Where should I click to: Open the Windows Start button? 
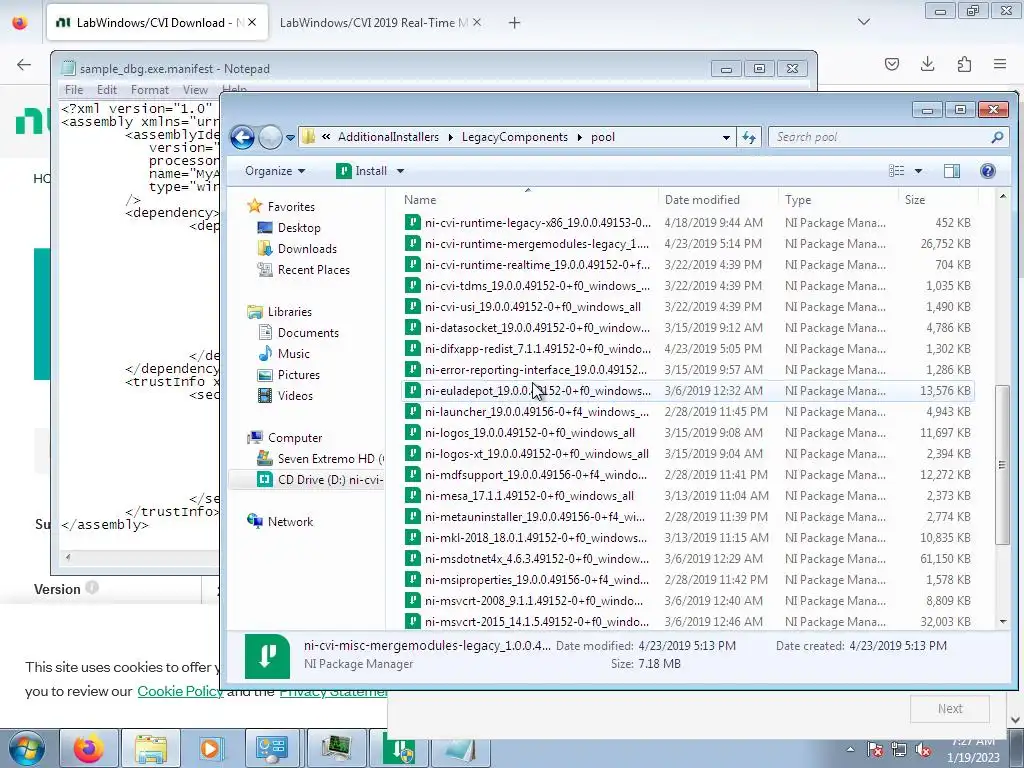click(x=26, y=748)
